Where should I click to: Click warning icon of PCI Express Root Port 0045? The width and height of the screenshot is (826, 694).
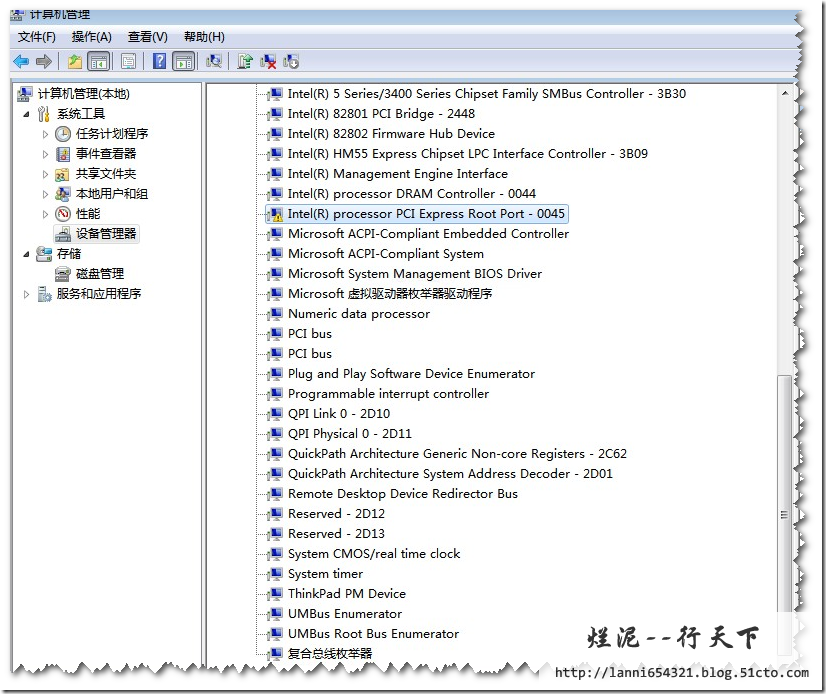[x=275, y=214]
